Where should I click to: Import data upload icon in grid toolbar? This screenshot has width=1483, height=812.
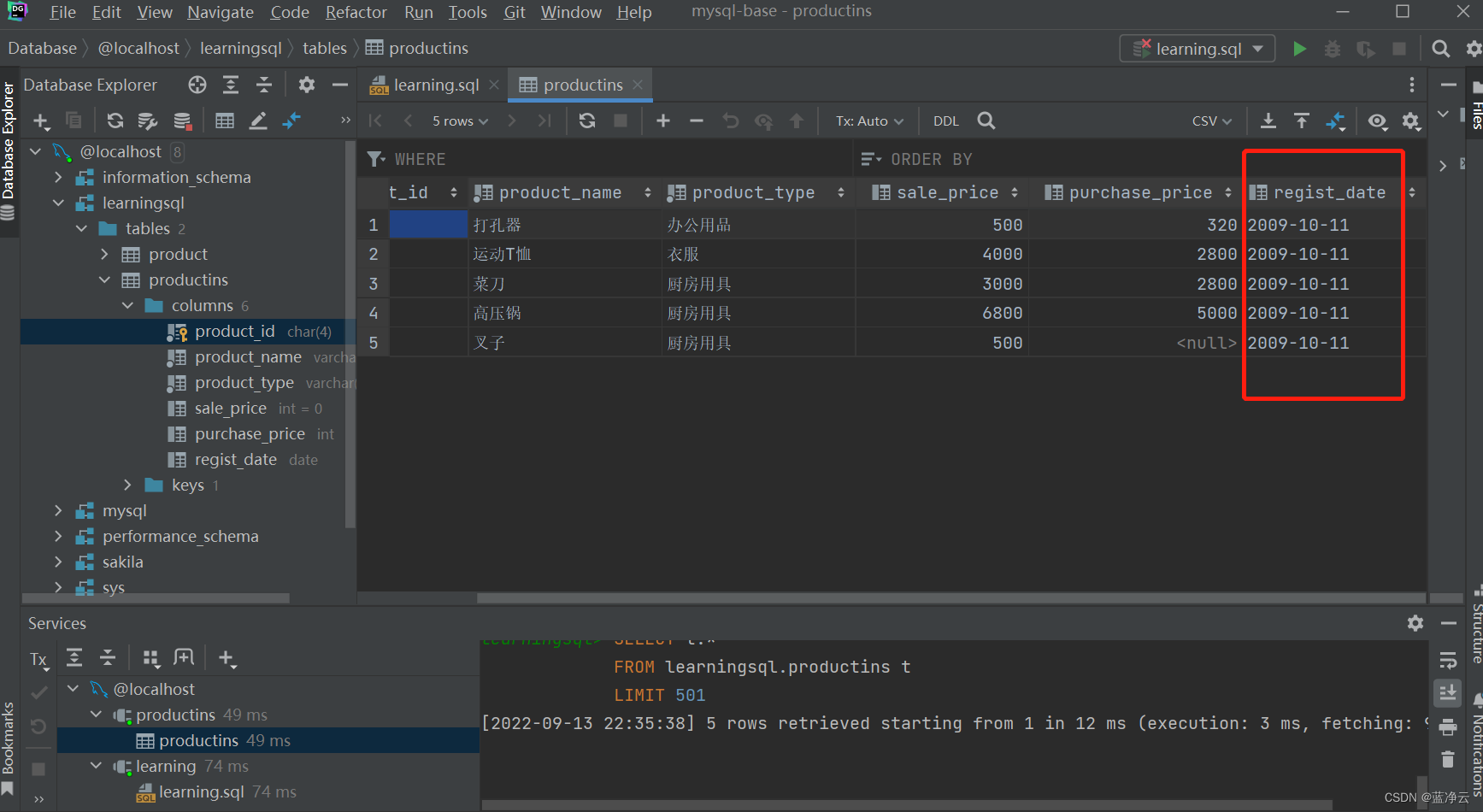pos(1301,121)
